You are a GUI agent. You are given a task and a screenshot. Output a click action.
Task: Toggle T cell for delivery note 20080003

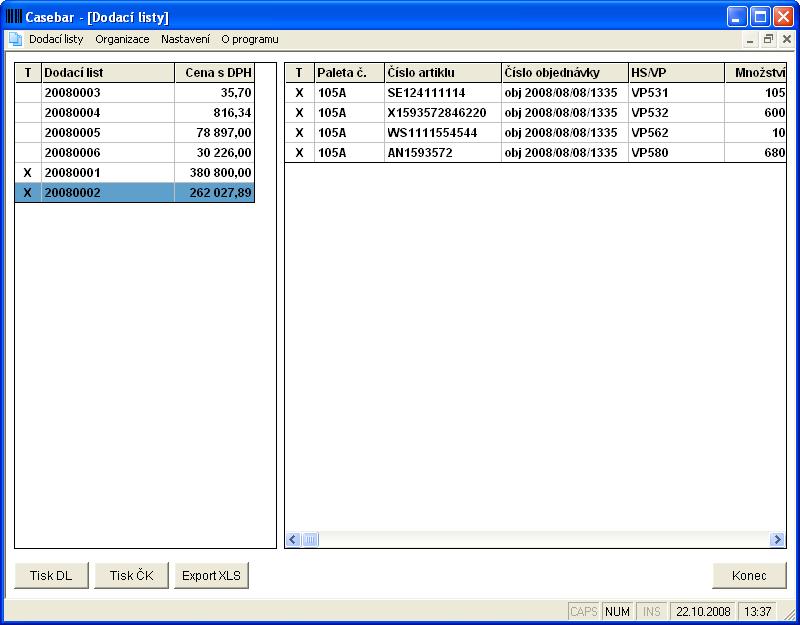(x=28, y=92)
